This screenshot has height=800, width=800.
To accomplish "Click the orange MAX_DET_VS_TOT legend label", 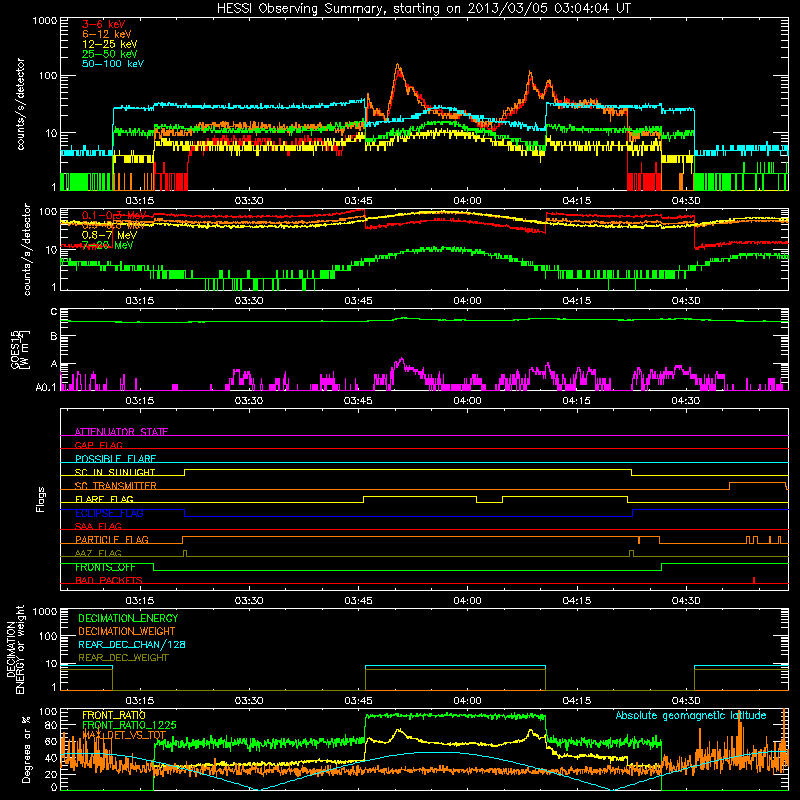I will click(x=124, y=735).
